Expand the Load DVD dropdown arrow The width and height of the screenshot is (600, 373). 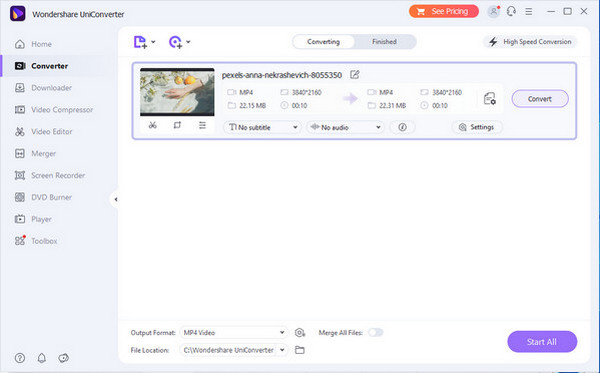pyautogui.click(x=188, y=42)
